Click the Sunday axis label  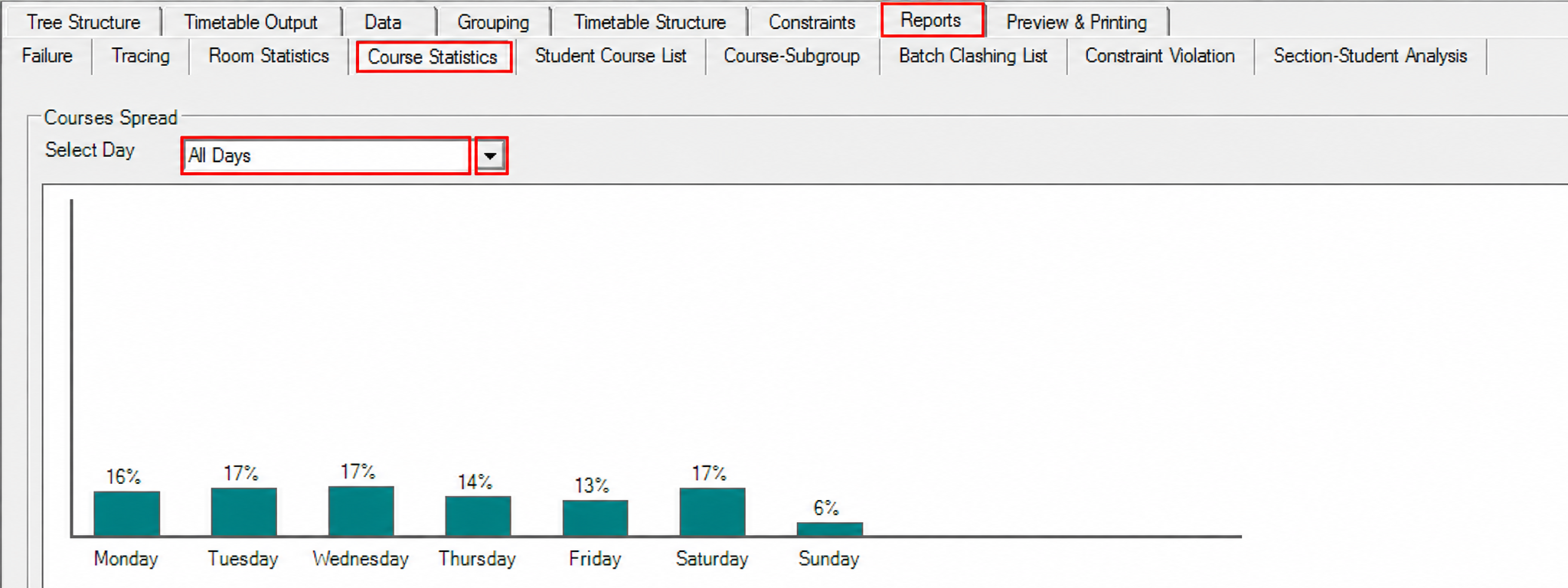point(828,559)
